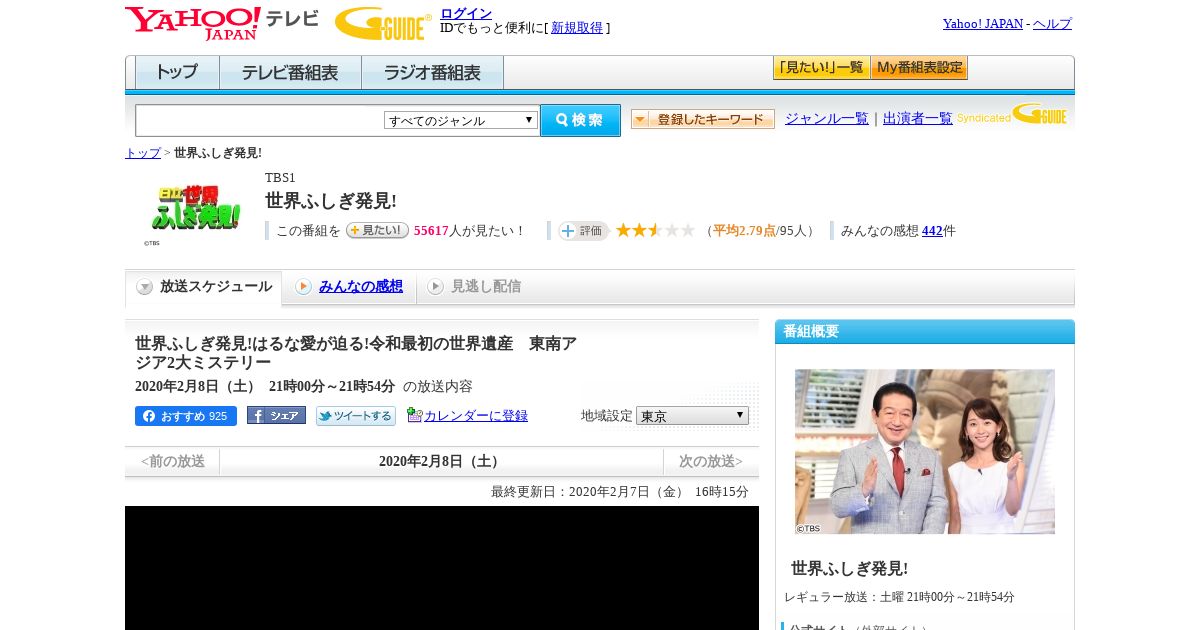Image resolution: width=1200 pixels, height=630 pixels.
Task: Expand the 地域設定 東京 region dropdown
Action: (x=692, y=415)
